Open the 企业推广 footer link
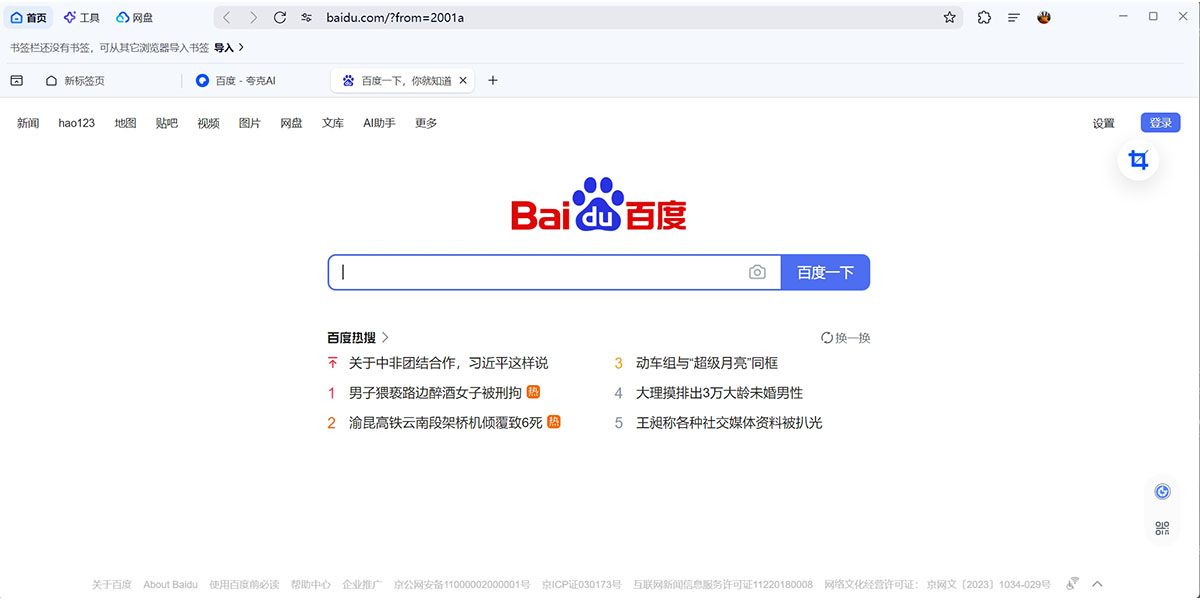 pos(362,584)
